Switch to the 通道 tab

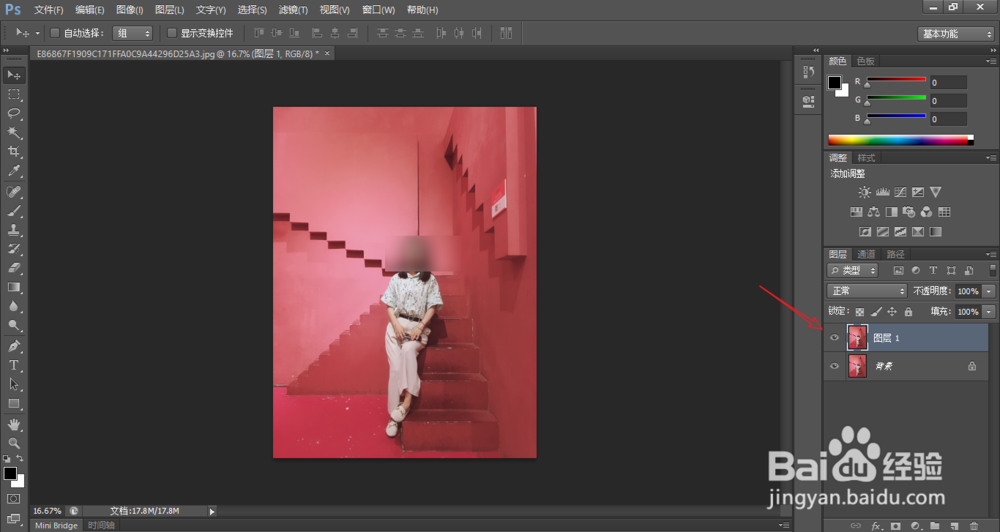point(865,254)
